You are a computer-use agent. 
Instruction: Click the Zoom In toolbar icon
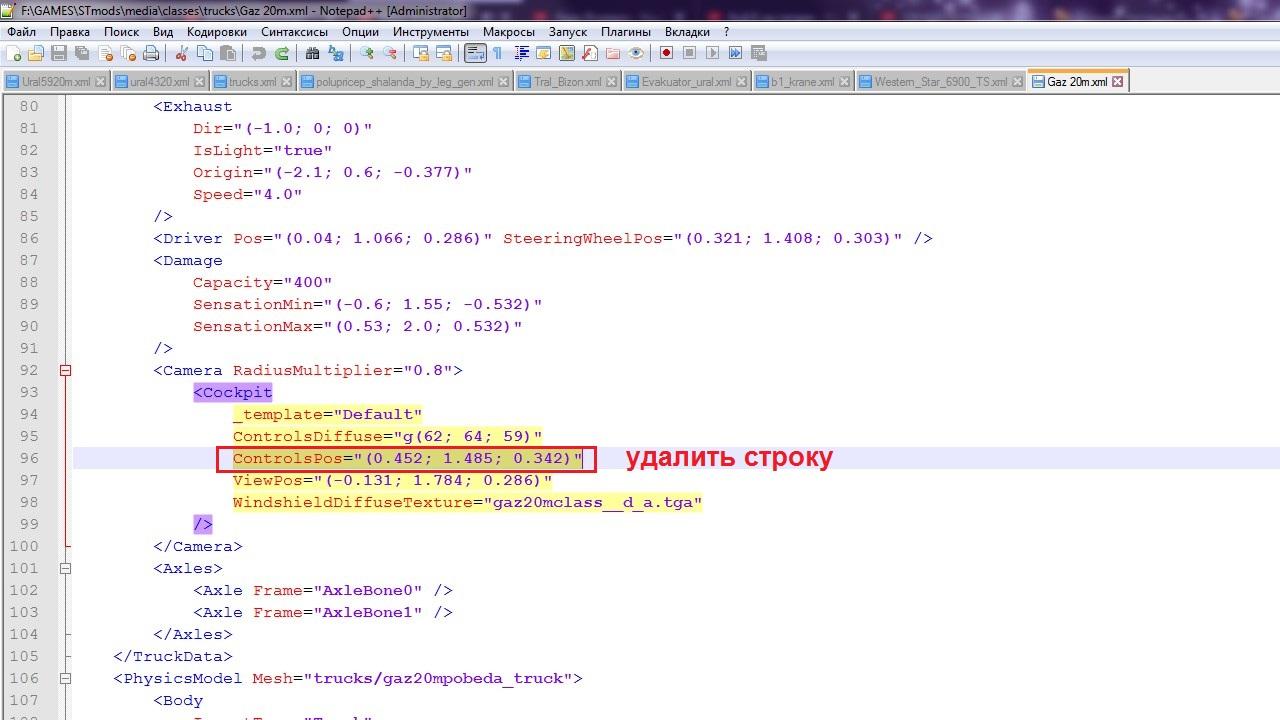[x=367, y=53]
